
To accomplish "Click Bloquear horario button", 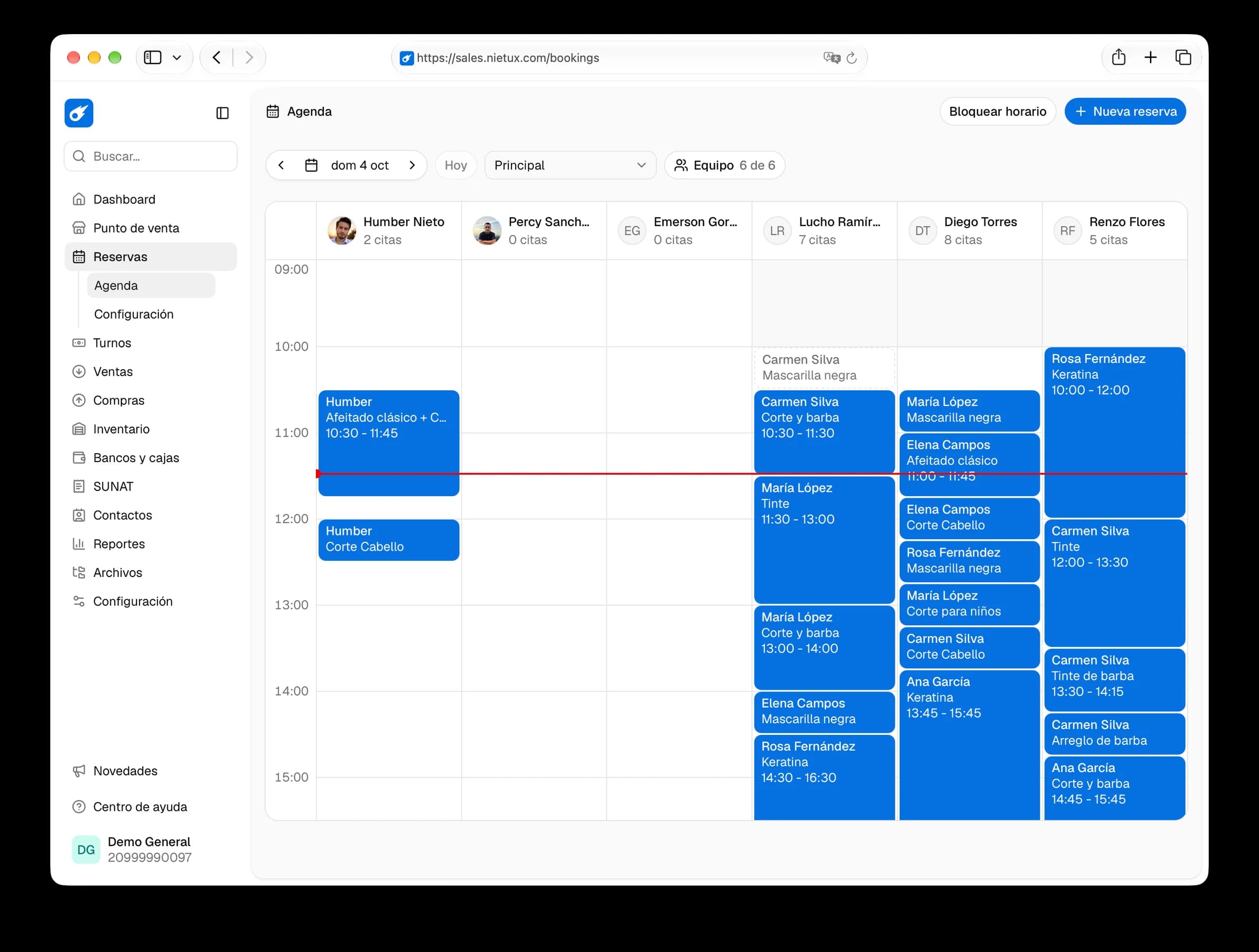I will pyautogui.click(x=997, y=112).
